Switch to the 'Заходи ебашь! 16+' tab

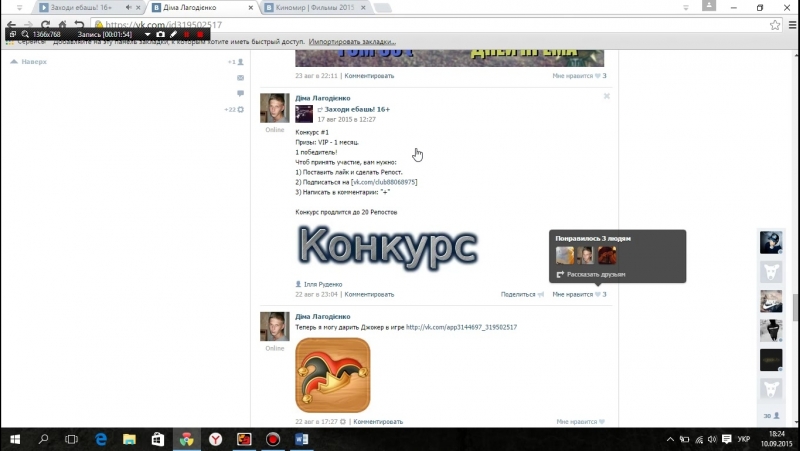(x=81, y=8)
